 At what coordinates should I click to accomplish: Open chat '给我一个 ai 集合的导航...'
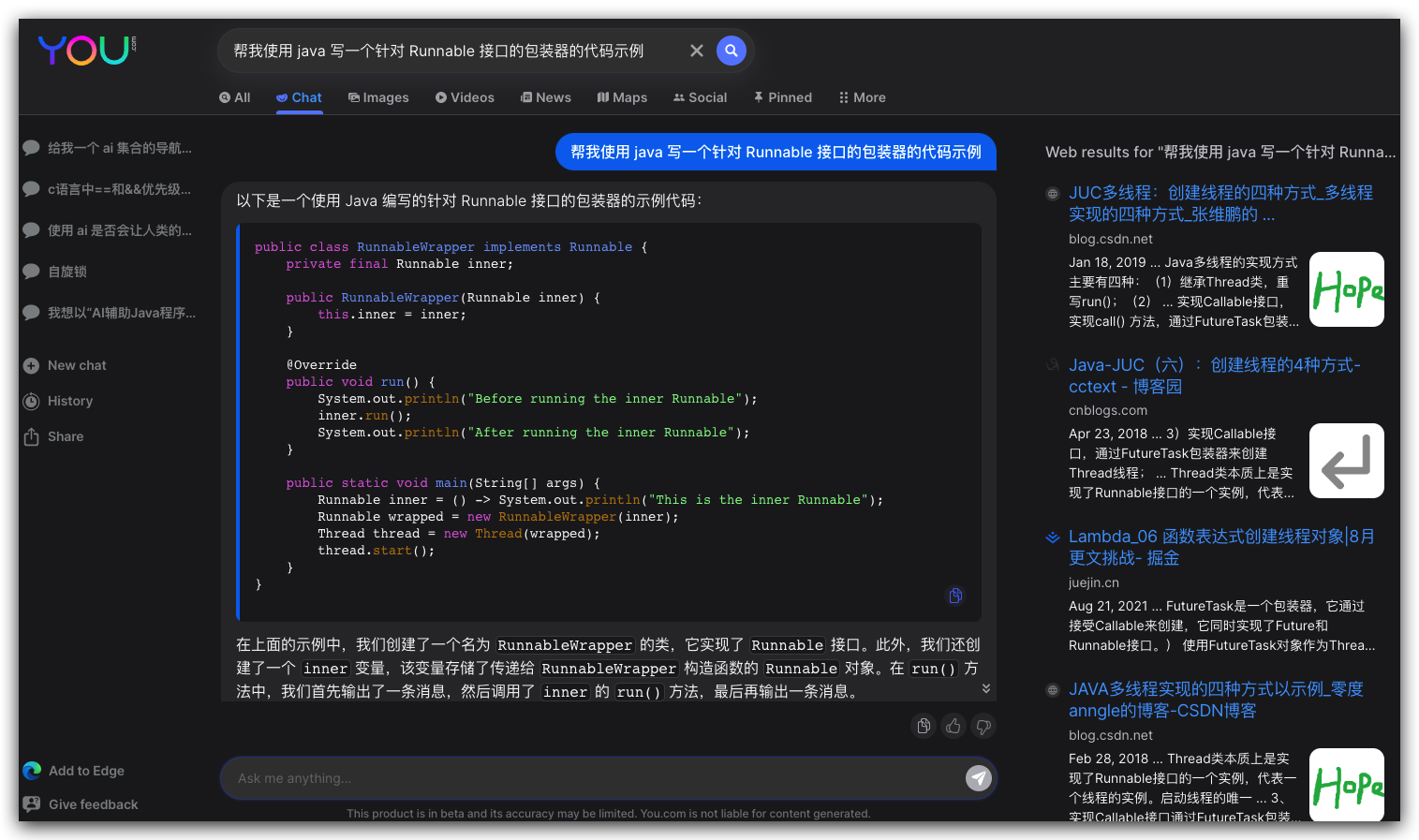(x=109, y=148)
